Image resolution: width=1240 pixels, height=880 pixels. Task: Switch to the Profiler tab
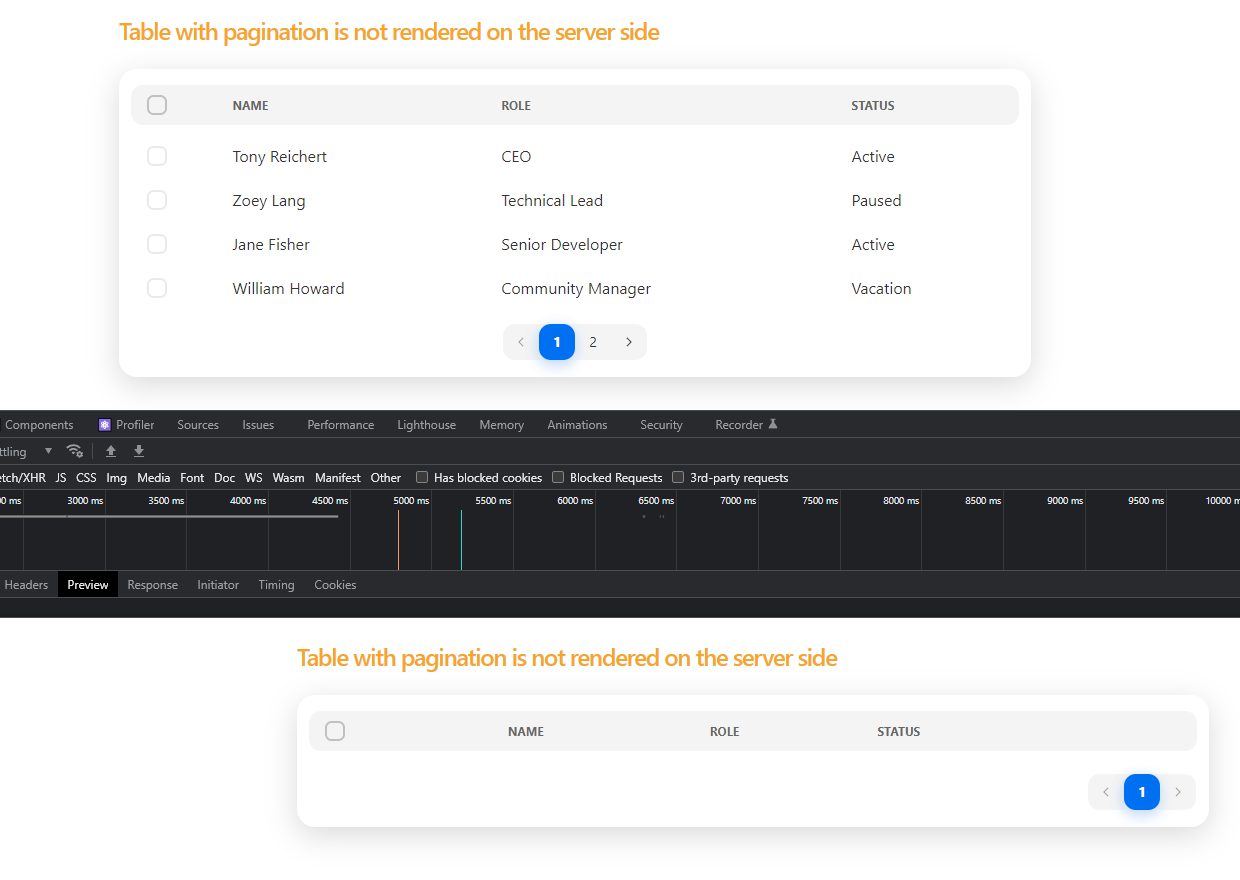click(x=126, y=425)
